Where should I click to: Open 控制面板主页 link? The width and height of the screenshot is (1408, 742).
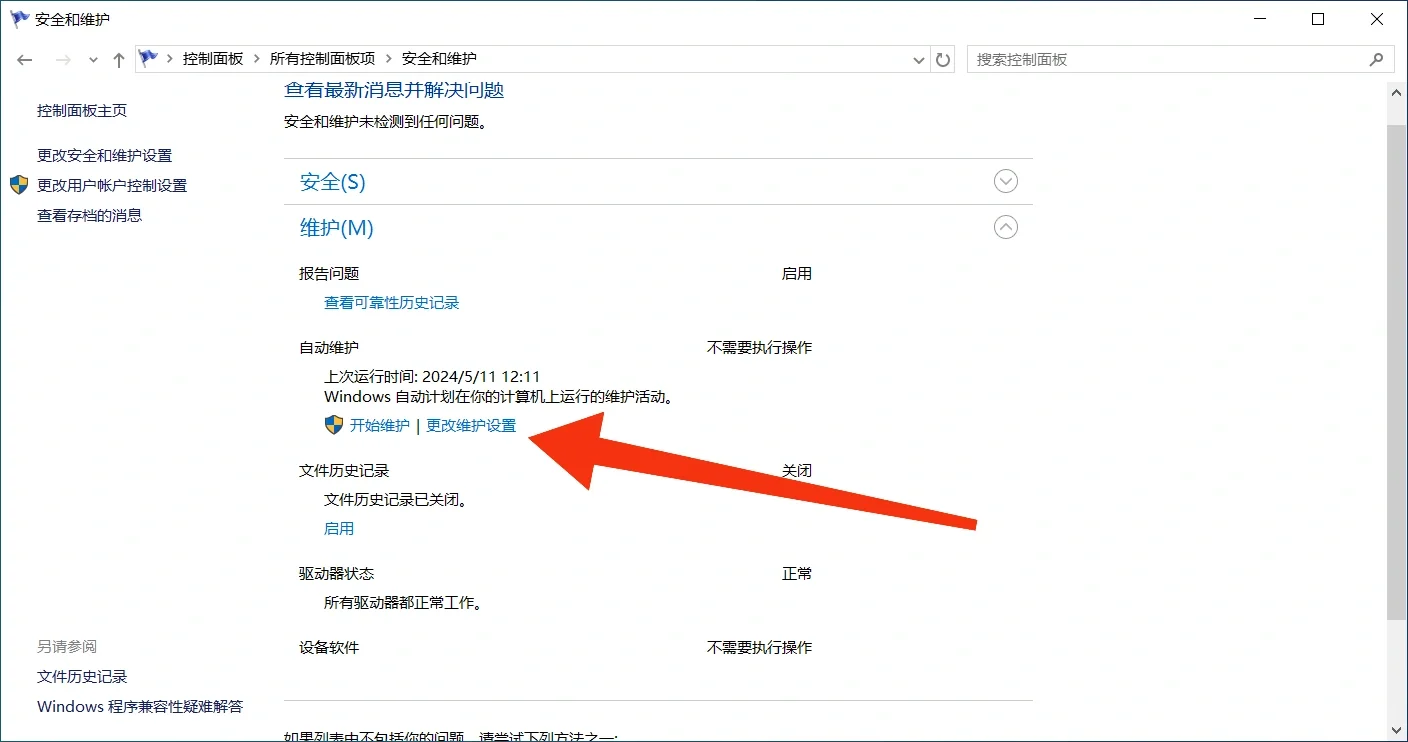(82, 111)
